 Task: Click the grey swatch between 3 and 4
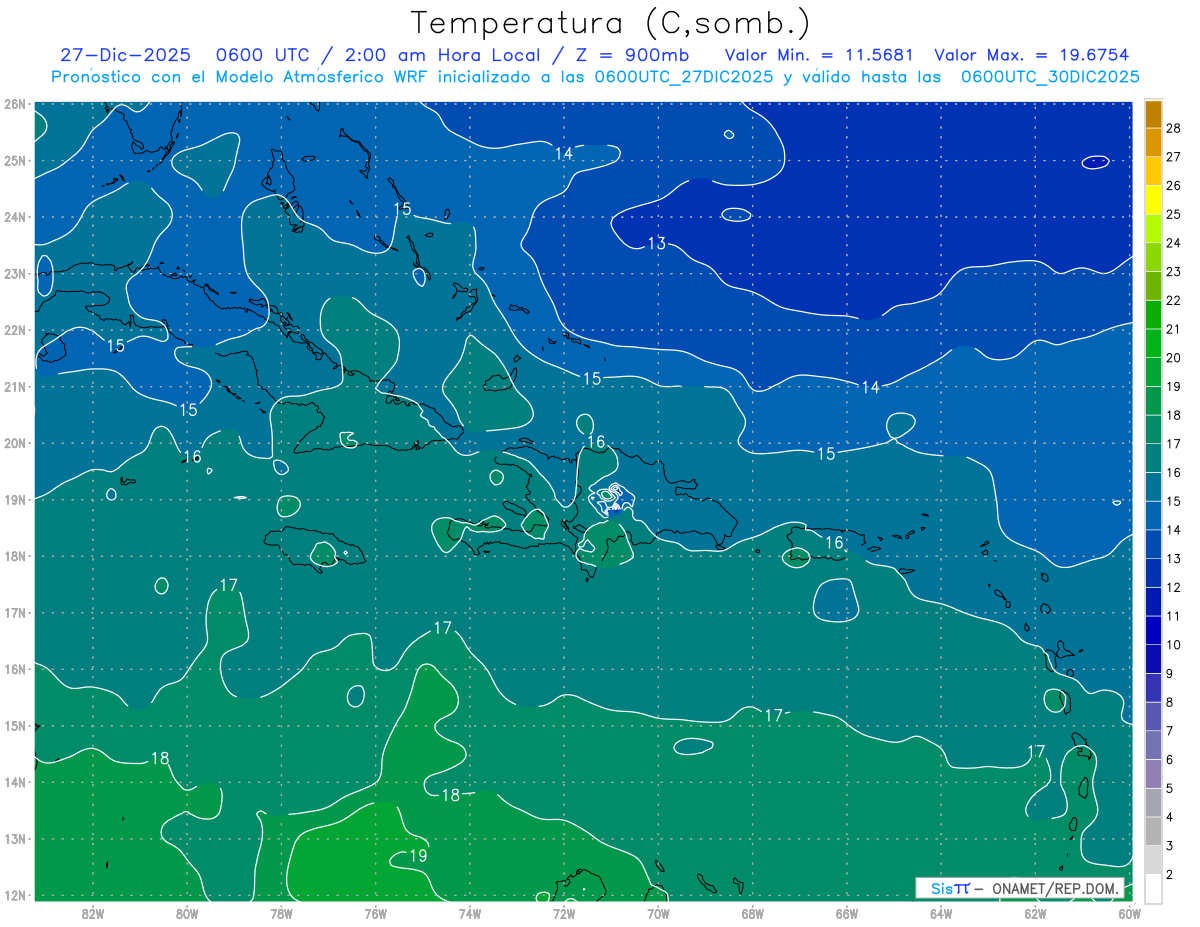1153,831
